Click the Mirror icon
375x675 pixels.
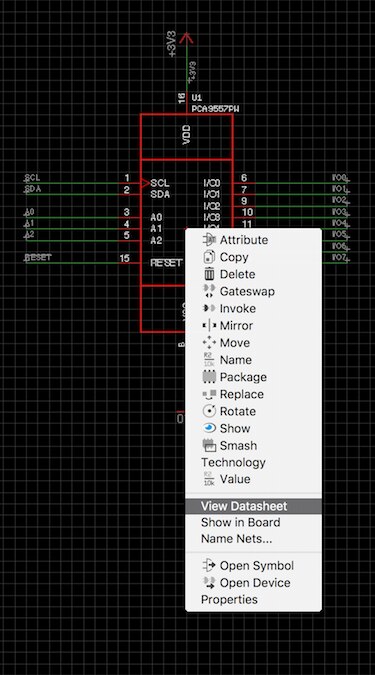tap(209, 326)
